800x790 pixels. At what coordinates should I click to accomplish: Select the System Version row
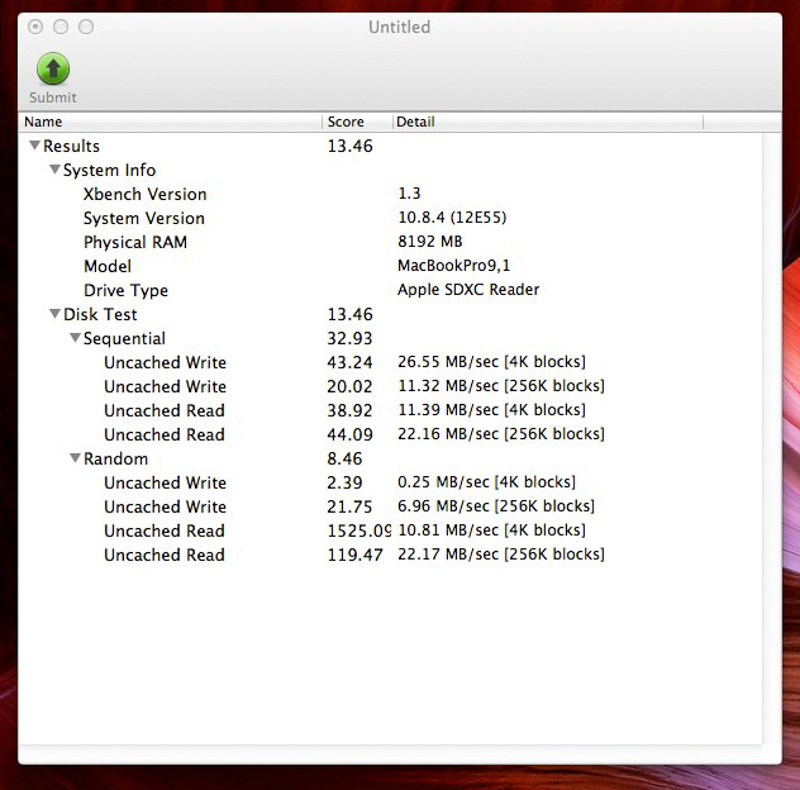pyautogui.click(x=144, y=218)
